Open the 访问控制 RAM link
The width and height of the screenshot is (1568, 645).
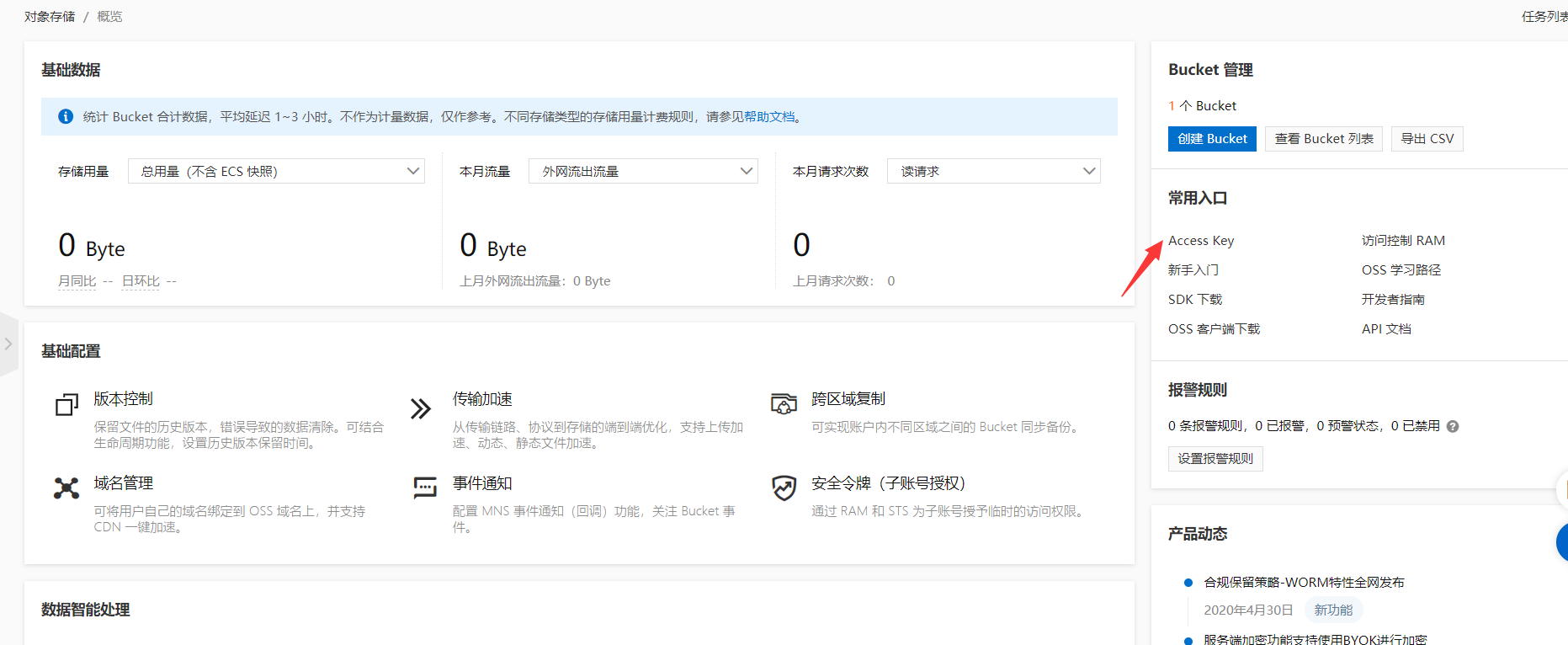(x=1403, y=241)
